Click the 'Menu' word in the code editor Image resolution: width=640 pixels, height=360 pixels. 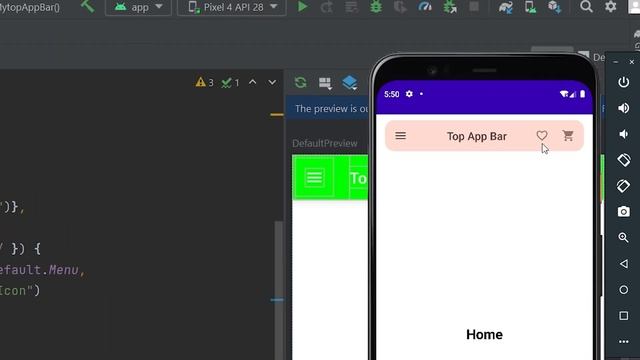click(x=63, y=270)
